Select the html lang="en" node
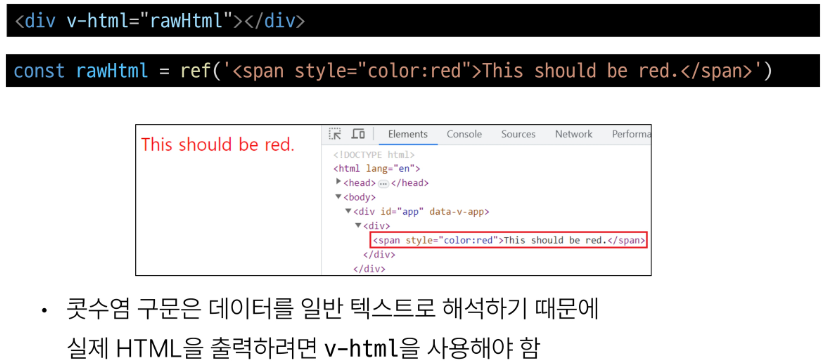Screen dimensions: 829x364 click(x=376, y=169)
